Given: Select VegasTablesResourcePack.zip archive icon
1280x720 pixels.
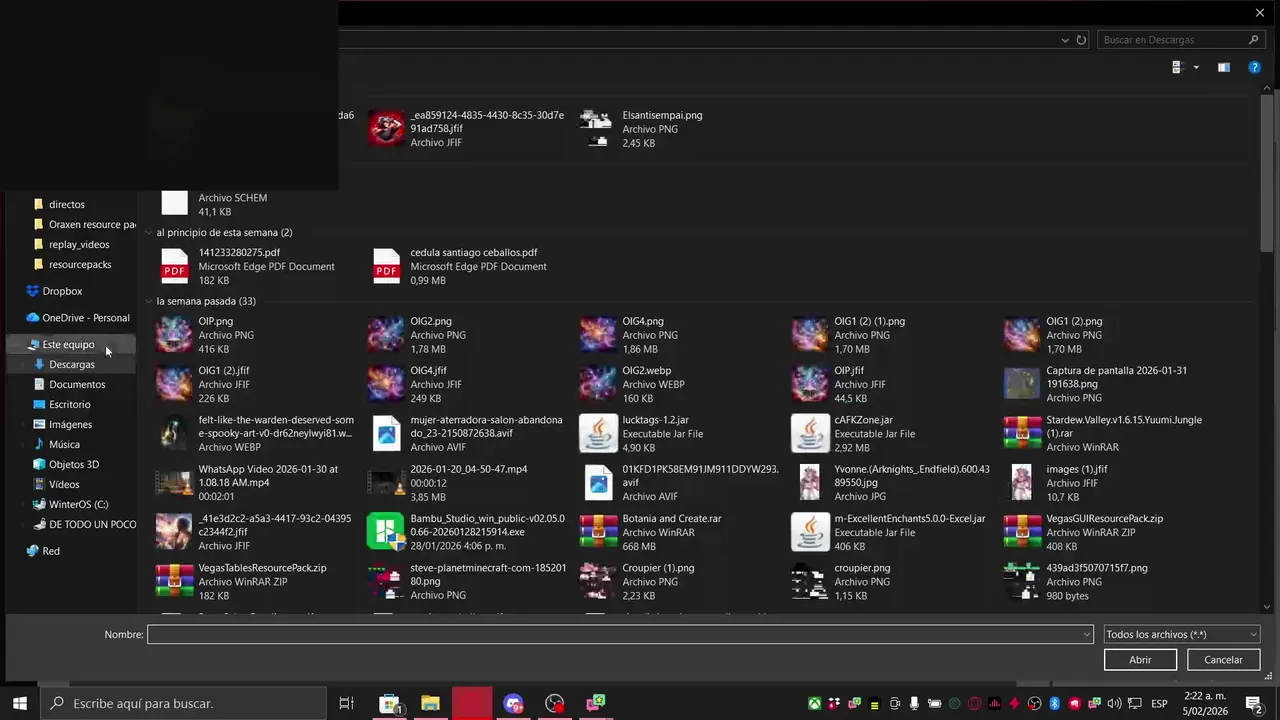Looking at the screenshot, I should click(x=174, y=581).
